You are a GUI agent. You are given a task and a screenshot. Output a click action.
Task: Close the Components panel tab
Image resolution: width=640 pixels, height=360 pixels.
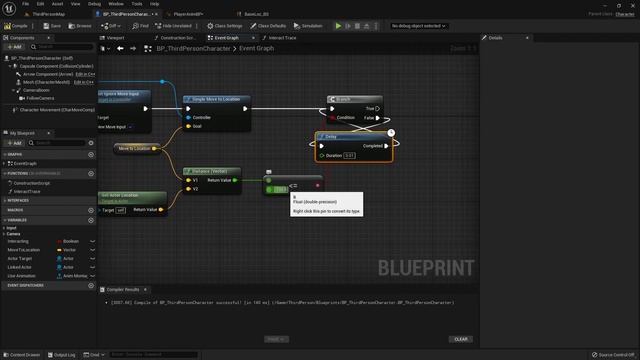click(49, 38)
